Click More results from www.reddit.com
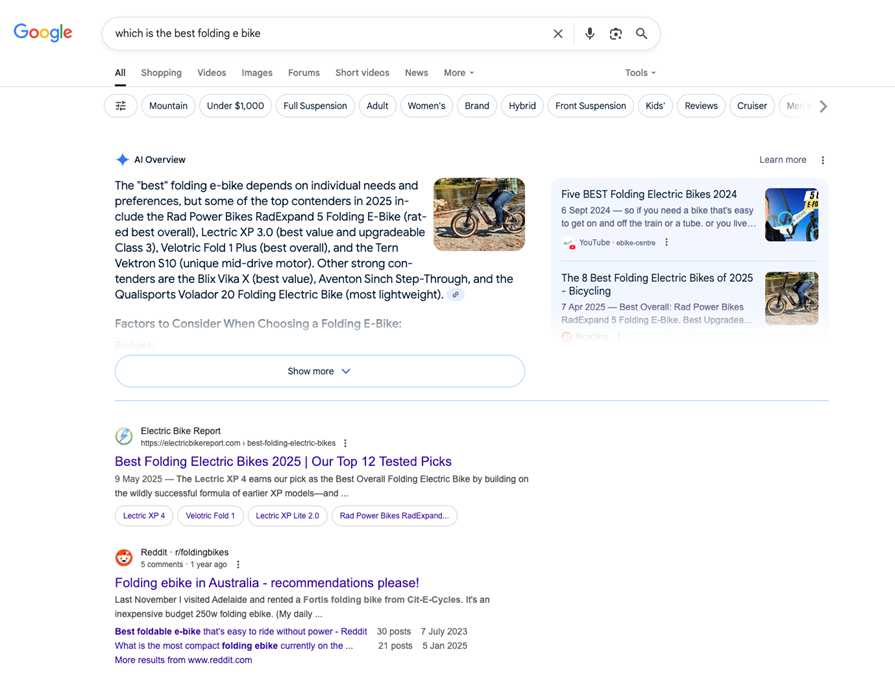Viewport: 895px width, 680px height. [183, 660]
